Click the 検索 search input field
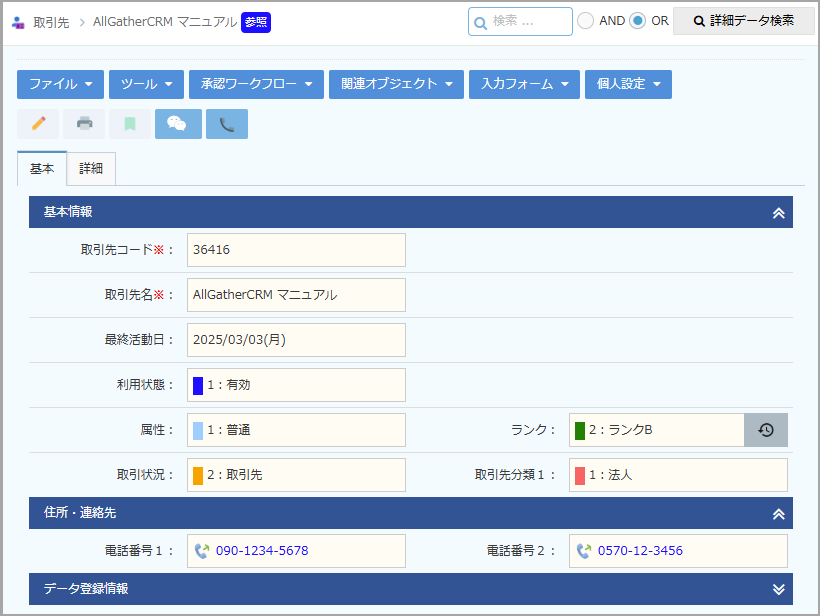The width and height of the screenshot is (820, 616). pos(520,21)
